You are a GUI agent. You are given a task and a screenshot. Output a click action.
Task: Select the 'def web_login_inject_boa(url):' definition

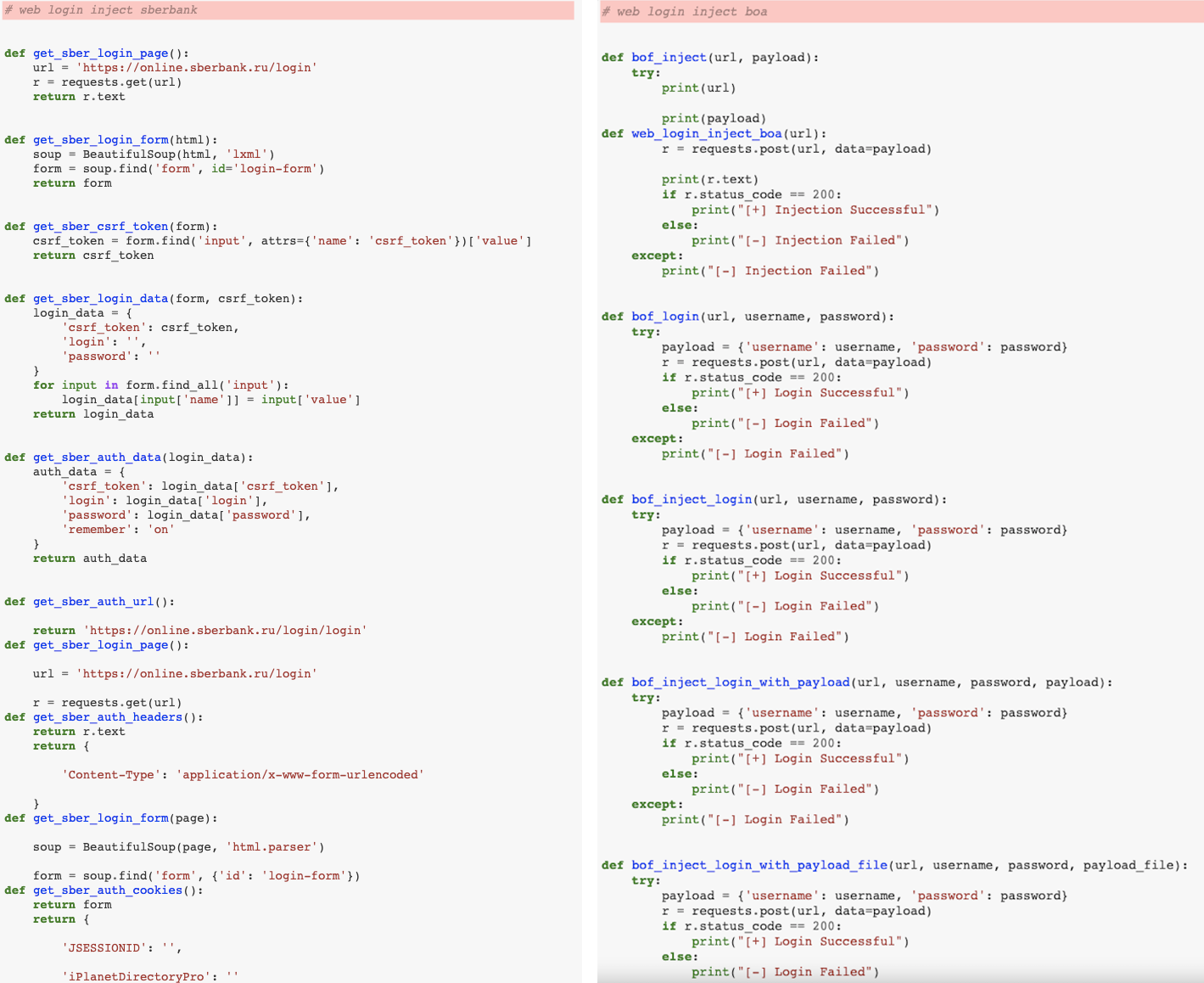(714, 133)
